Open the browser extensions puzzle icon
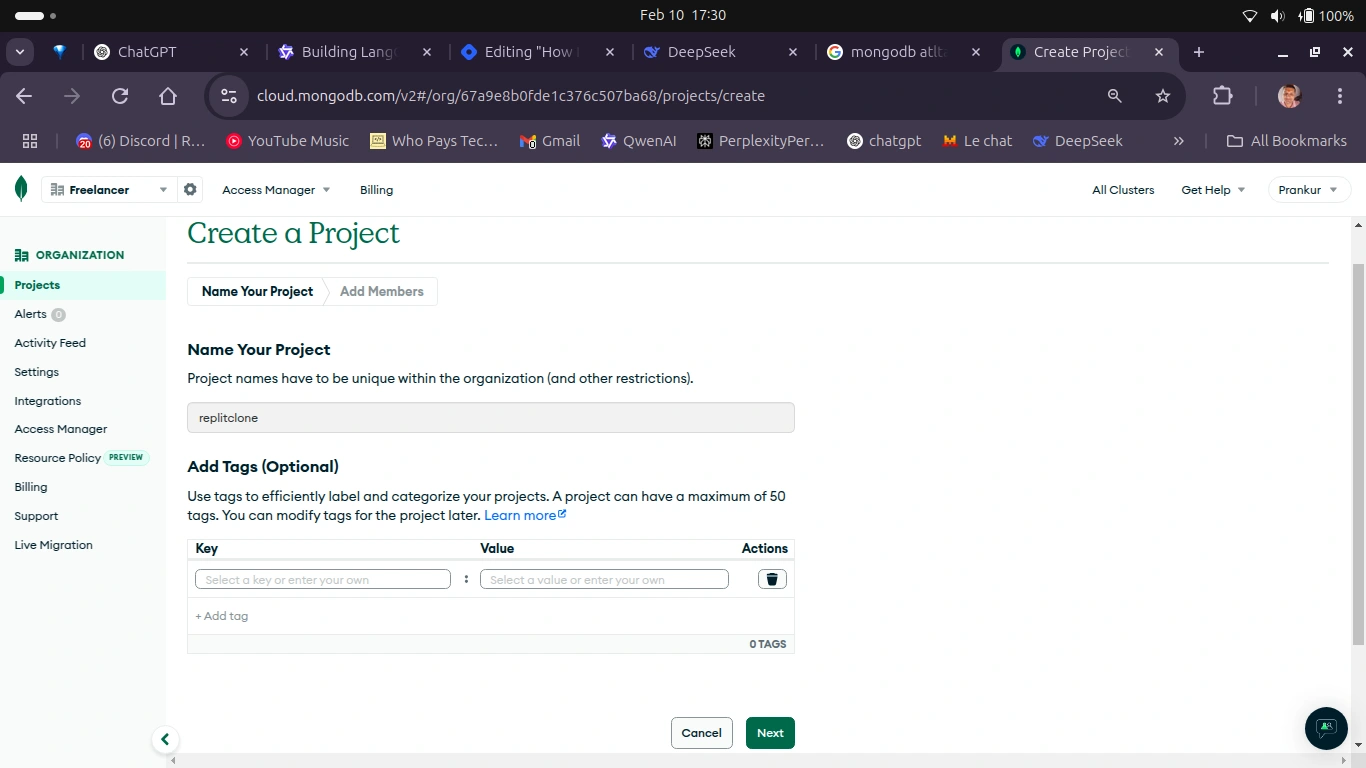Viewport: 1366px width, 768px height. [x=1222, y=96]
